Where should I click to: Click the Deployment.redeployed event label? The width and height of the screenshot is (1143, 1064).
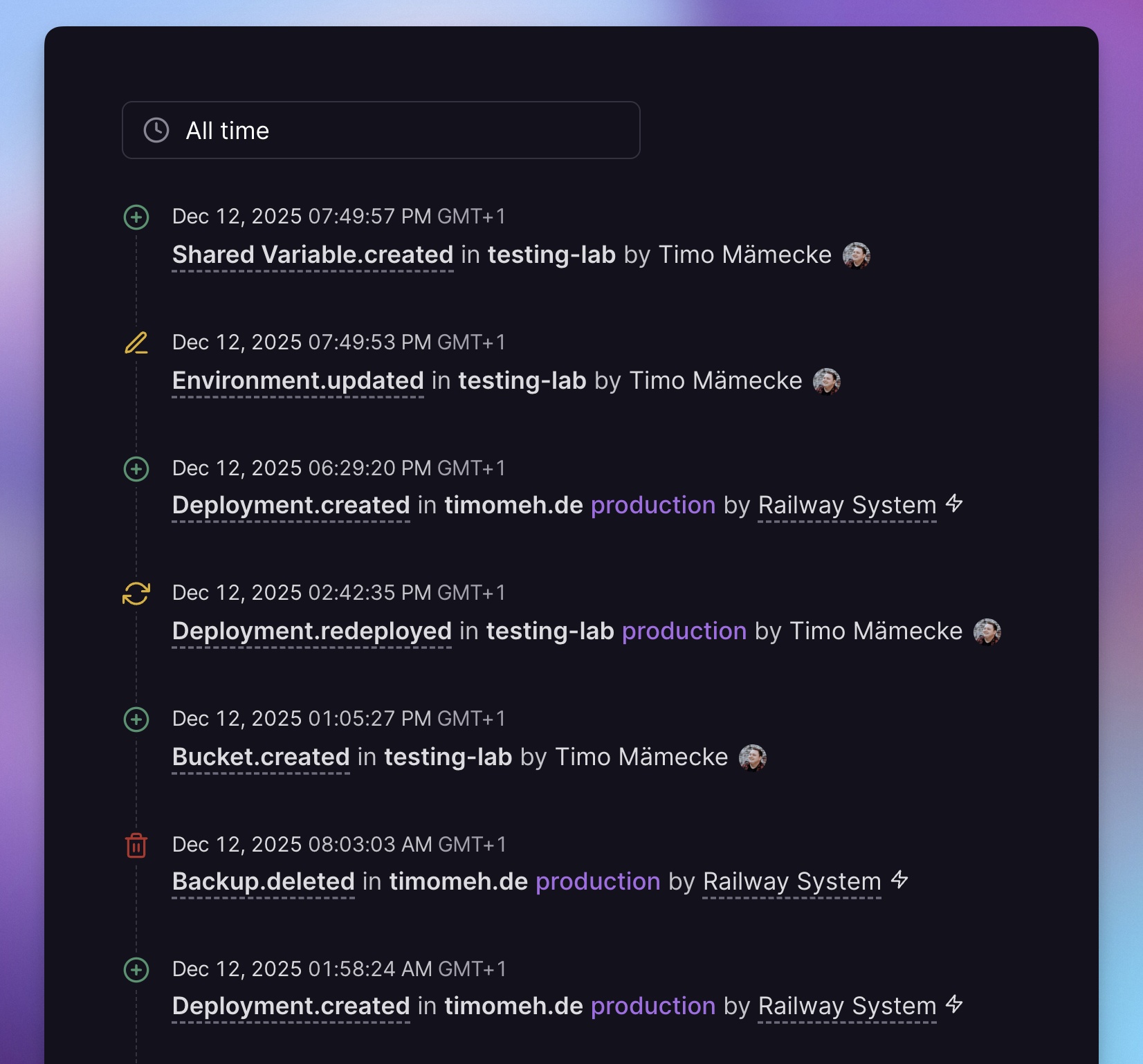[312, 632]
